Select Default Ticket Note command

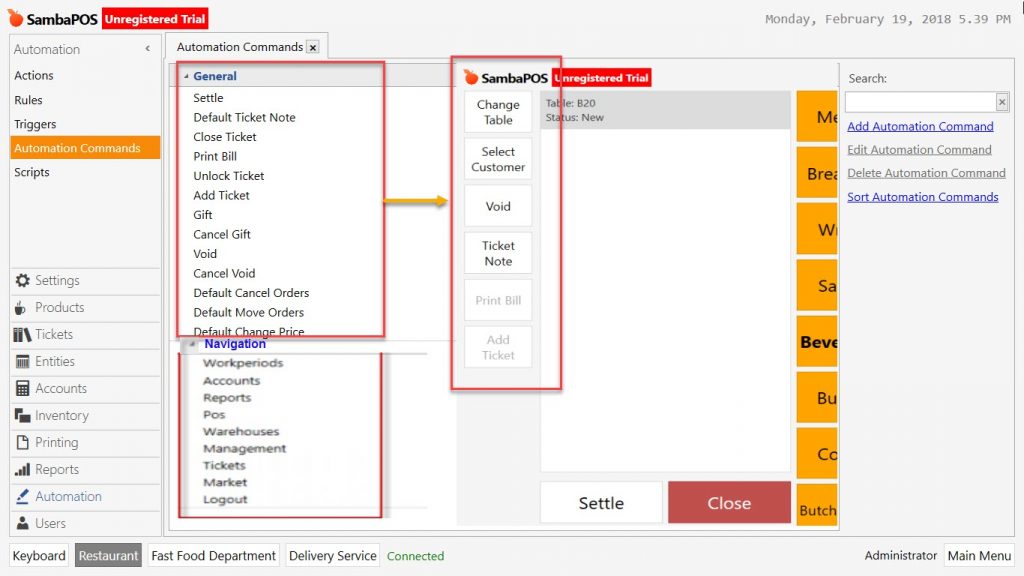pos(244,118)
